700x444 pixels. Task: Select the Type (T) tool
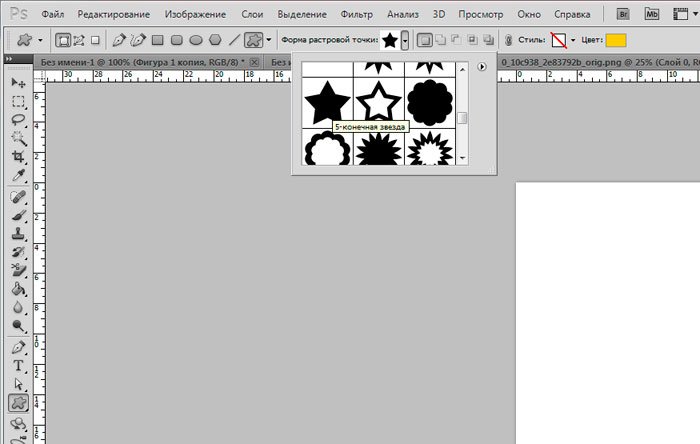(18, 364)
